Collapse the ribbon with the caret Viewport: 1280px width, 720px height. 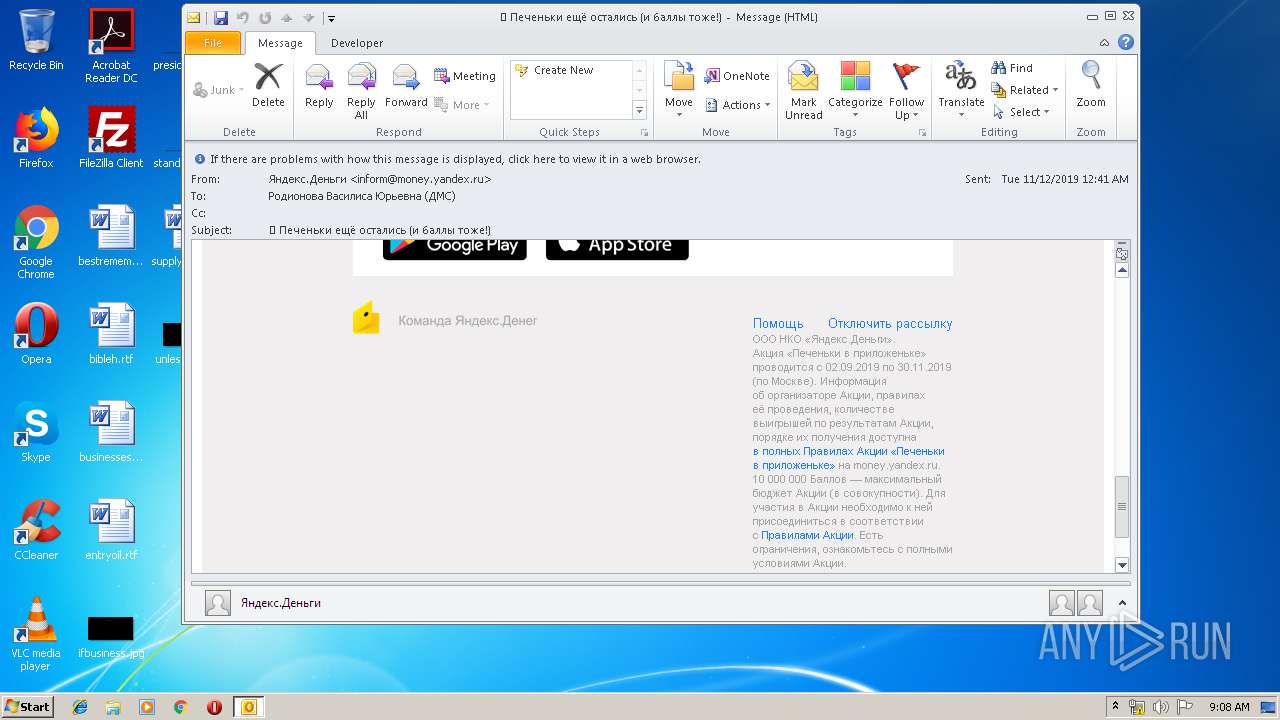point(1105,43)
